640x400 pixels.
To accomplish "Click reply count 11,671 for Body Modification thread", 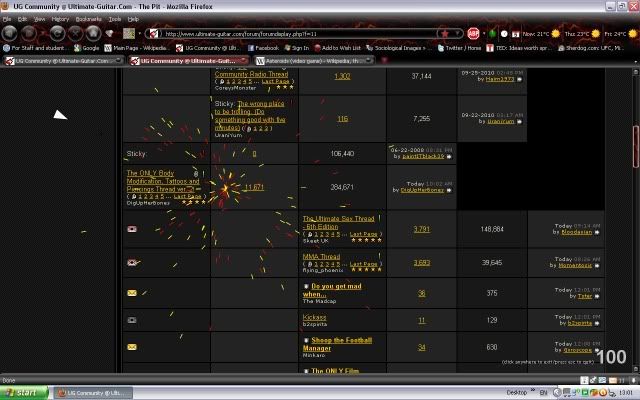I will 254,187.
